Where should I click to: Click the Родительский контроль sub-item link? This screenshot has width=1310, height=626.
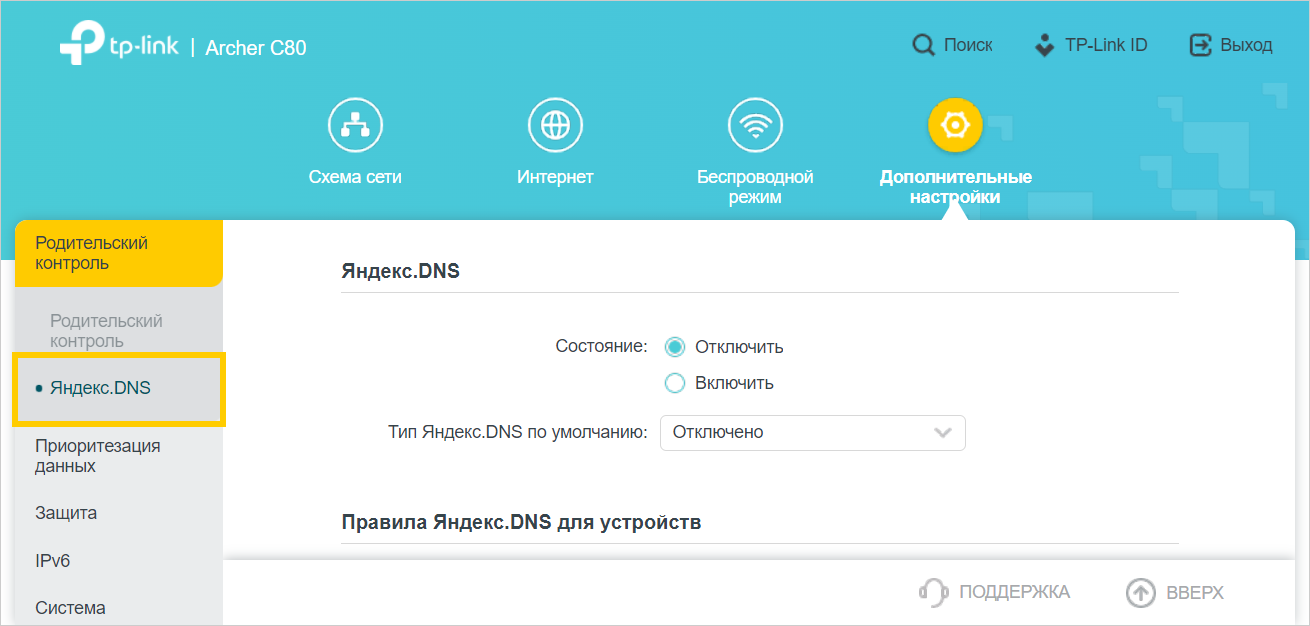point(106,331)
